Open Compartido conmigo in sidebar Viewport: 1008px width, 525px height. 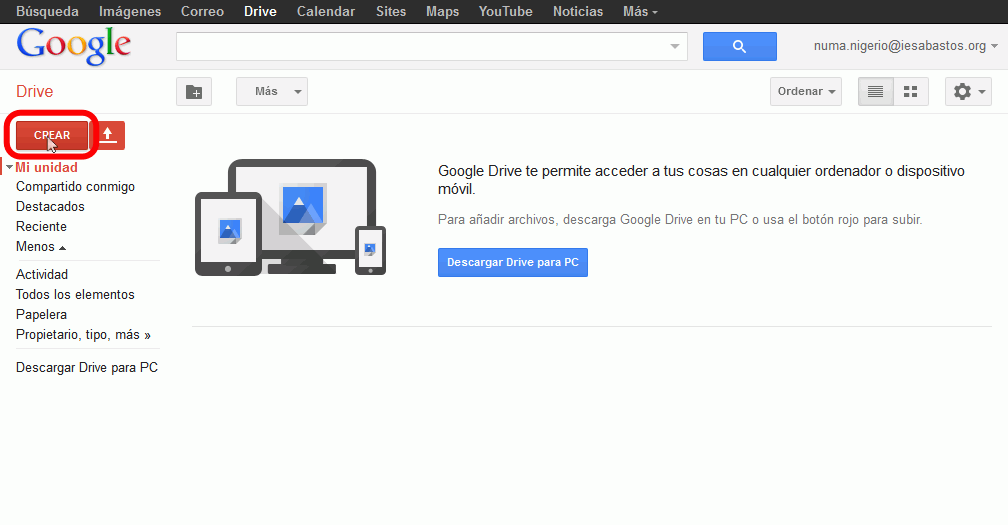(75, 187)
